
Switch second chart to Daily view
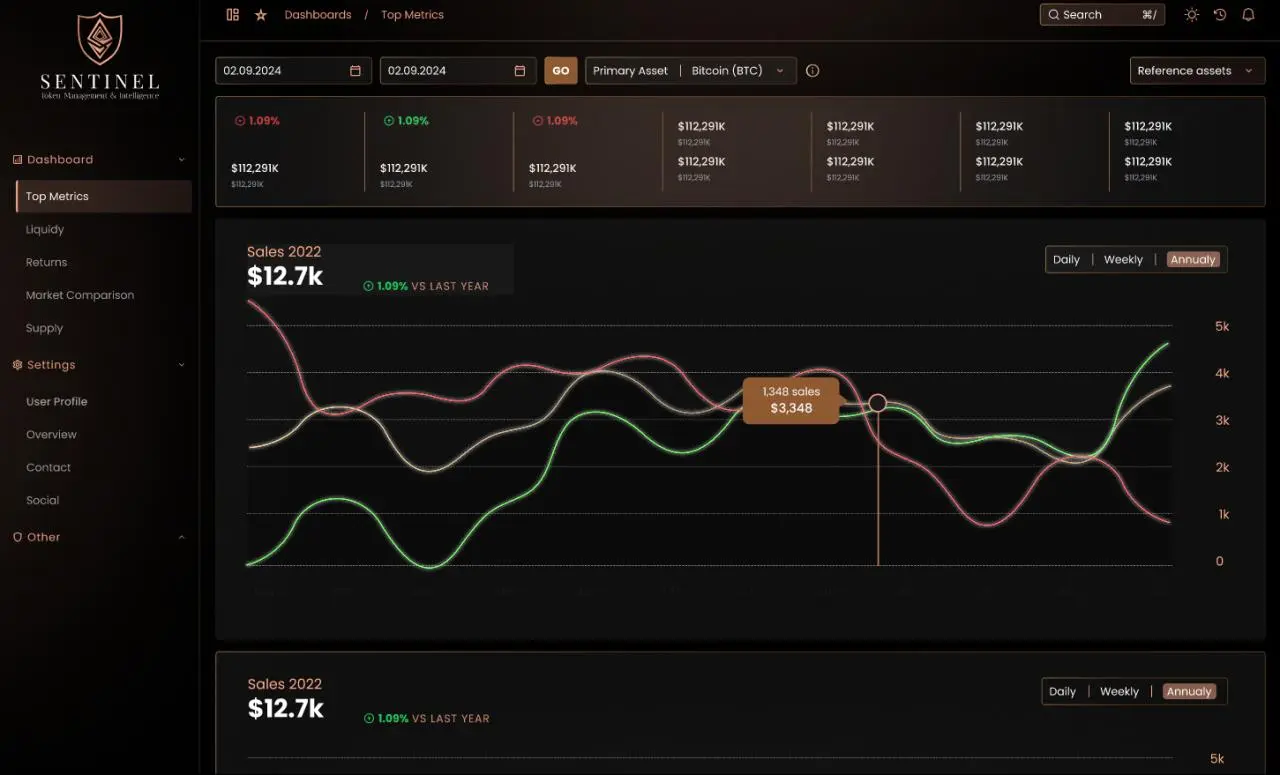coord(1062,692)
